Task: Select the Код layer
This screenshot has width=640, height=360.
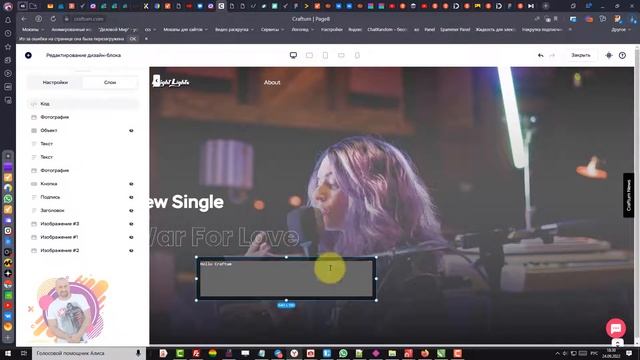Action: click(83, 104)
